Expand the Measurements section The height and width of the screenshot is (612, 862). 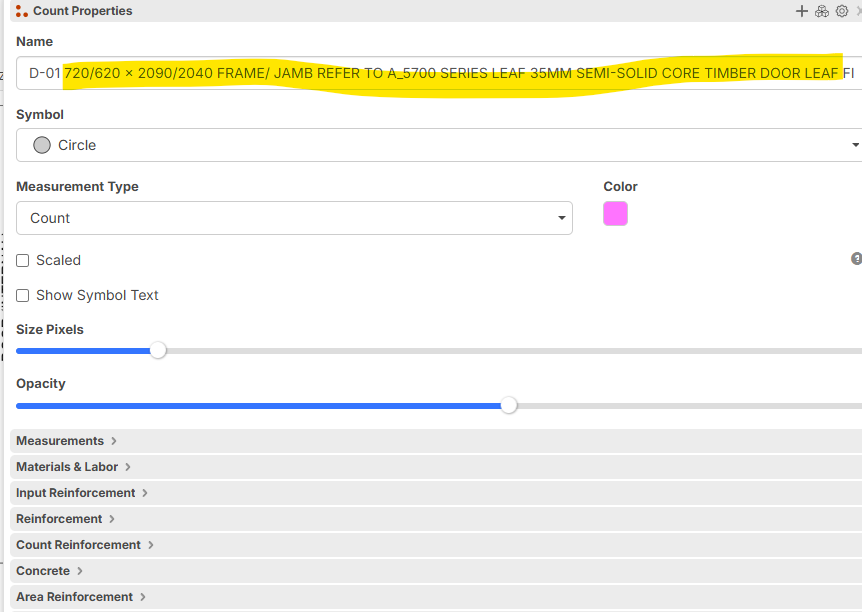pos(436,441)
